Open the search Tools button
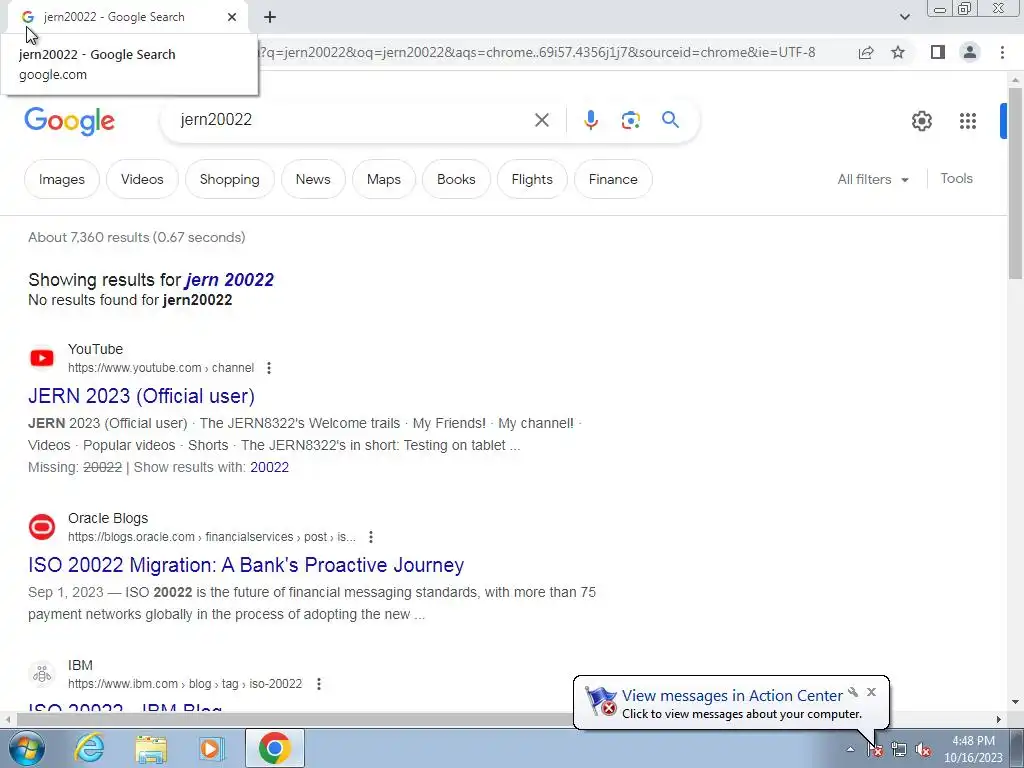 (956, 178)
